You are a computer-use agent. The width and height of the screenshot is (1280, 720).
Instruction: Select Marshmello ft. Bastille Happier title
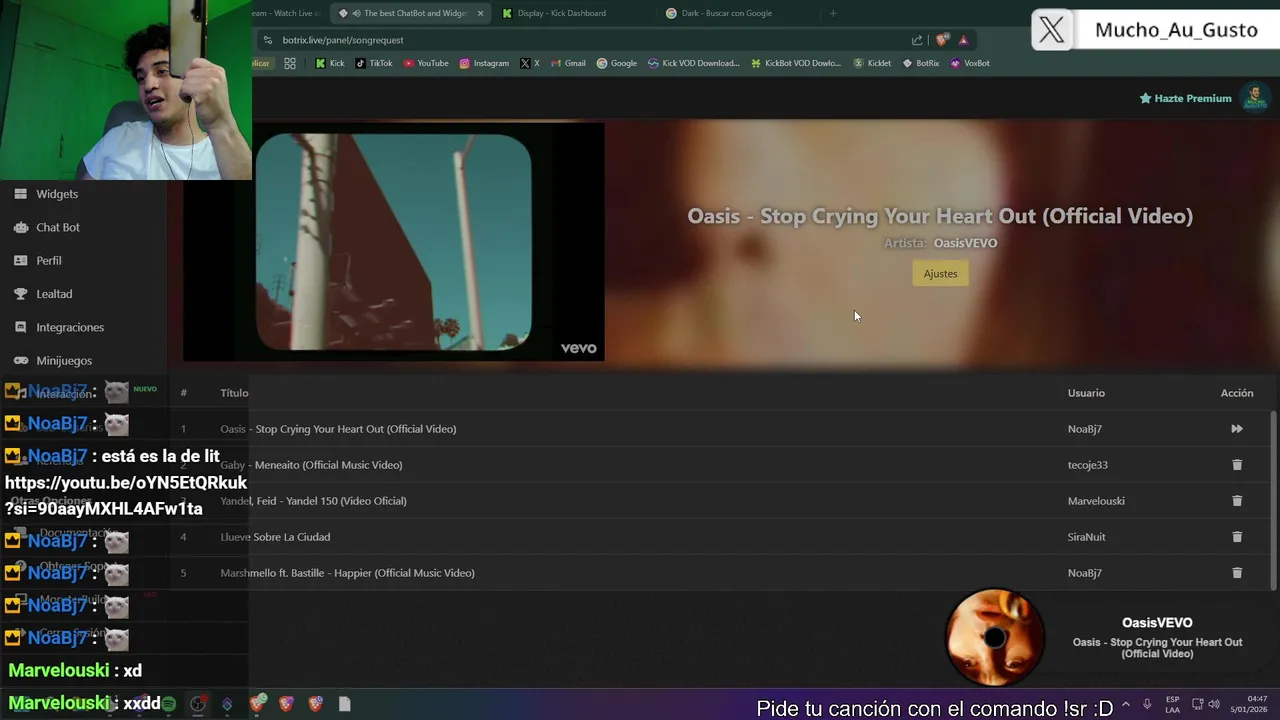[x=347, y=573]
